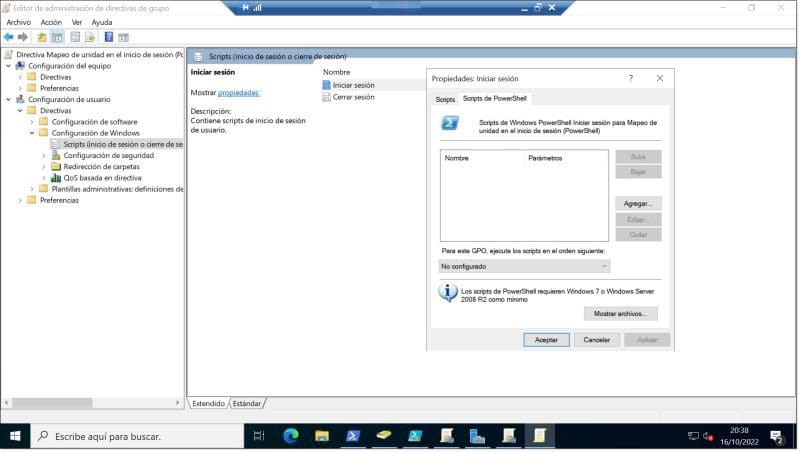
Task: Select Plantillas administrativas tree item
Action: tap(117, 189)
